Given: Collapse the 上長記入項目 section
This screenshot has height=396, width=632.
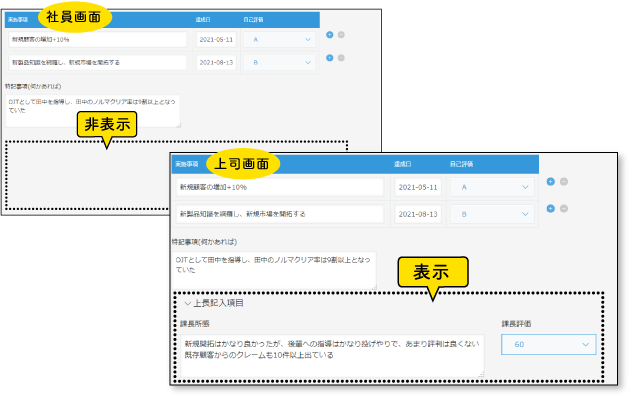Looking at the screenshot, I should (188, 303).
